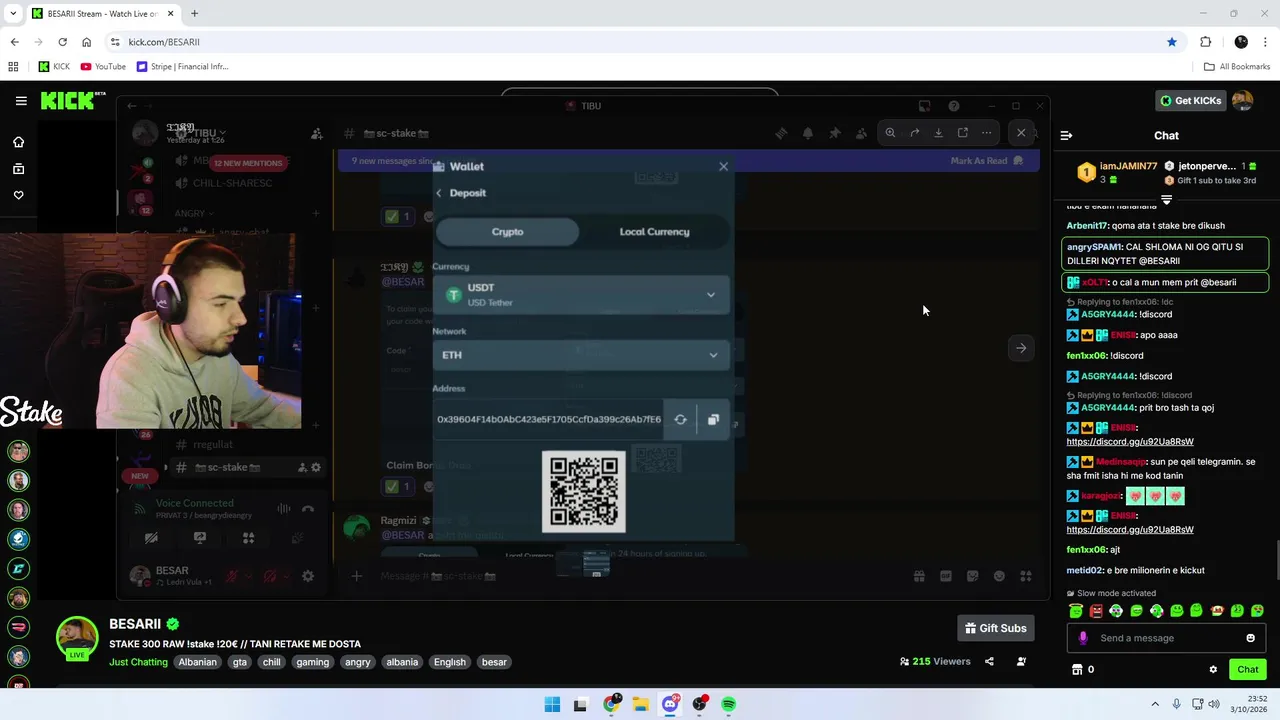Click the Gift Subs button
The width and height of the screenshot is (1280, 720).
pyautogui.click(x=995, y=628)
